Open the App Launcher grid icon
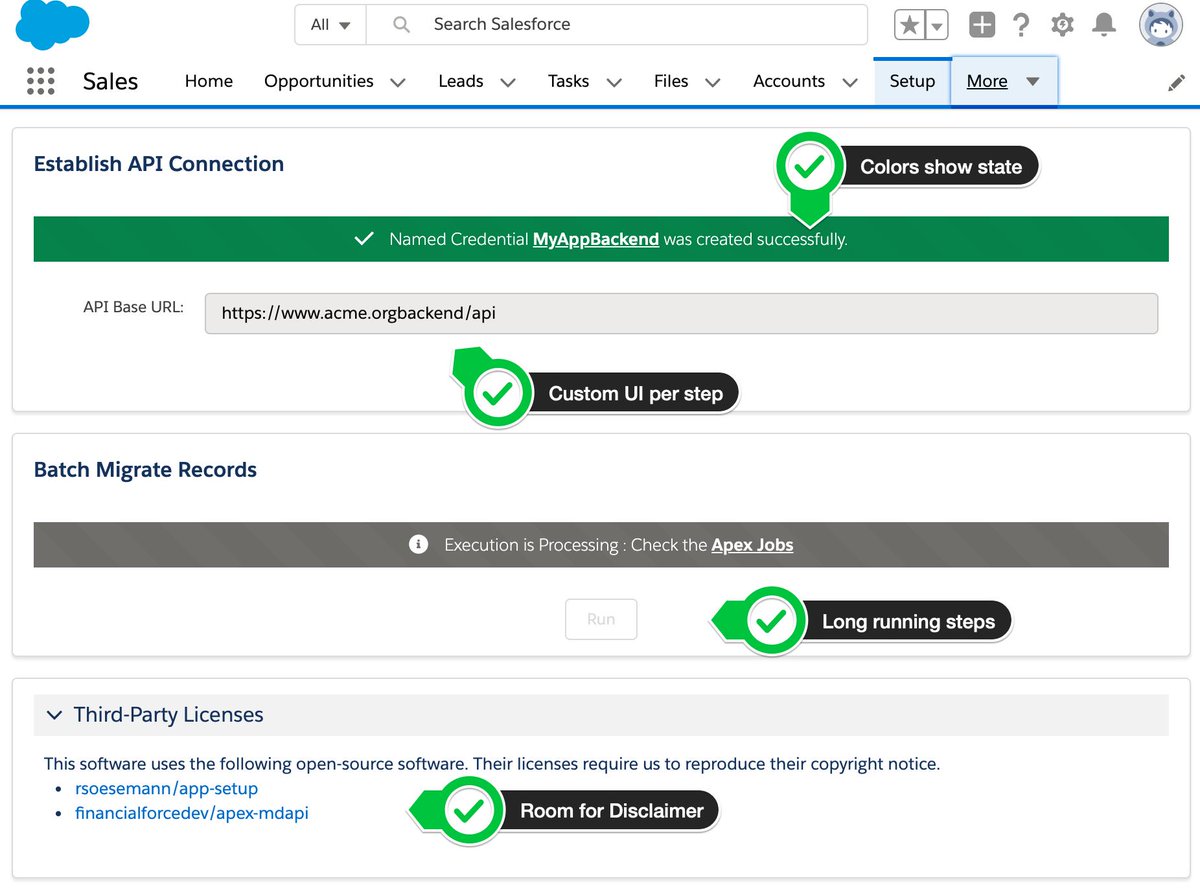The height and width of the screenshot is (894, 1200). [40, 81]
